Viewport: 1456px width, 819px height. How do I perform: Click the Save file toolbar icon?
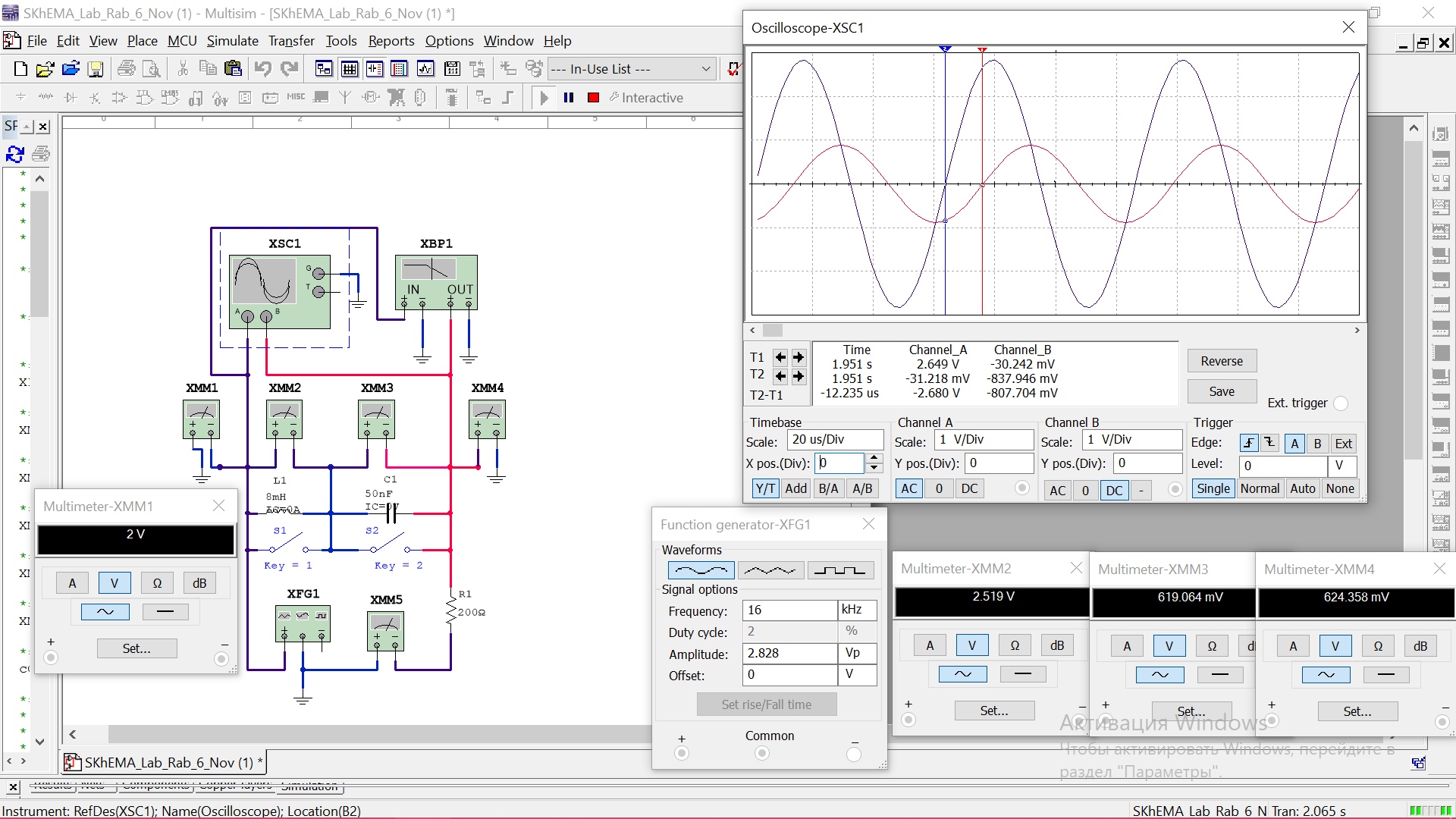pos(96,69)
